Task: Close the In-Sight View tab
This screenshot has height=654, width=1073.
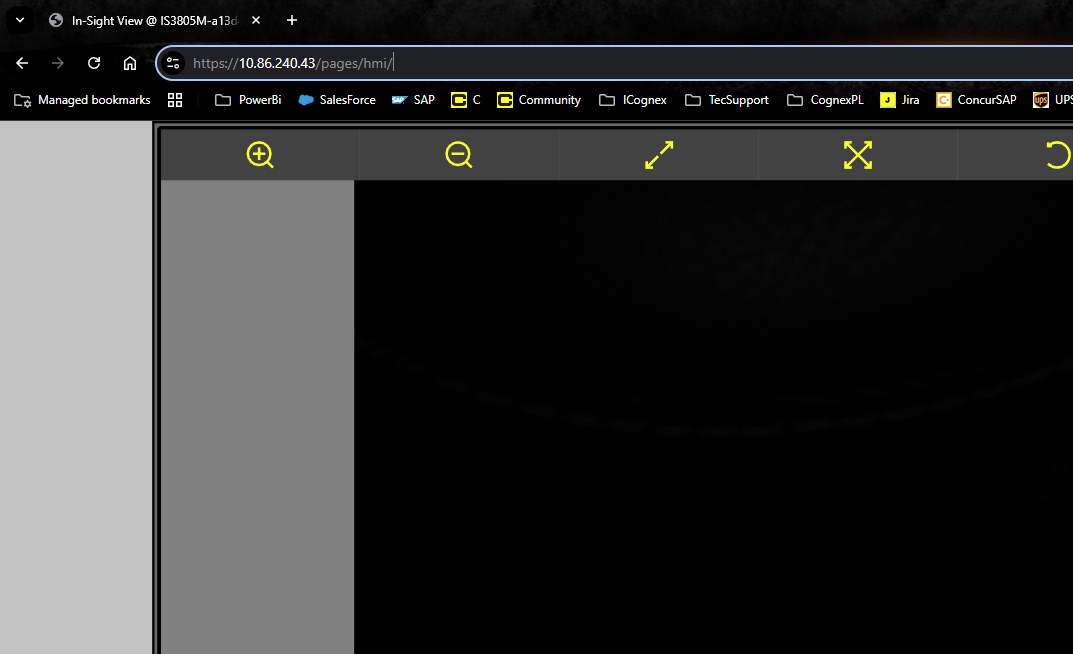Action: click(256, 21)
